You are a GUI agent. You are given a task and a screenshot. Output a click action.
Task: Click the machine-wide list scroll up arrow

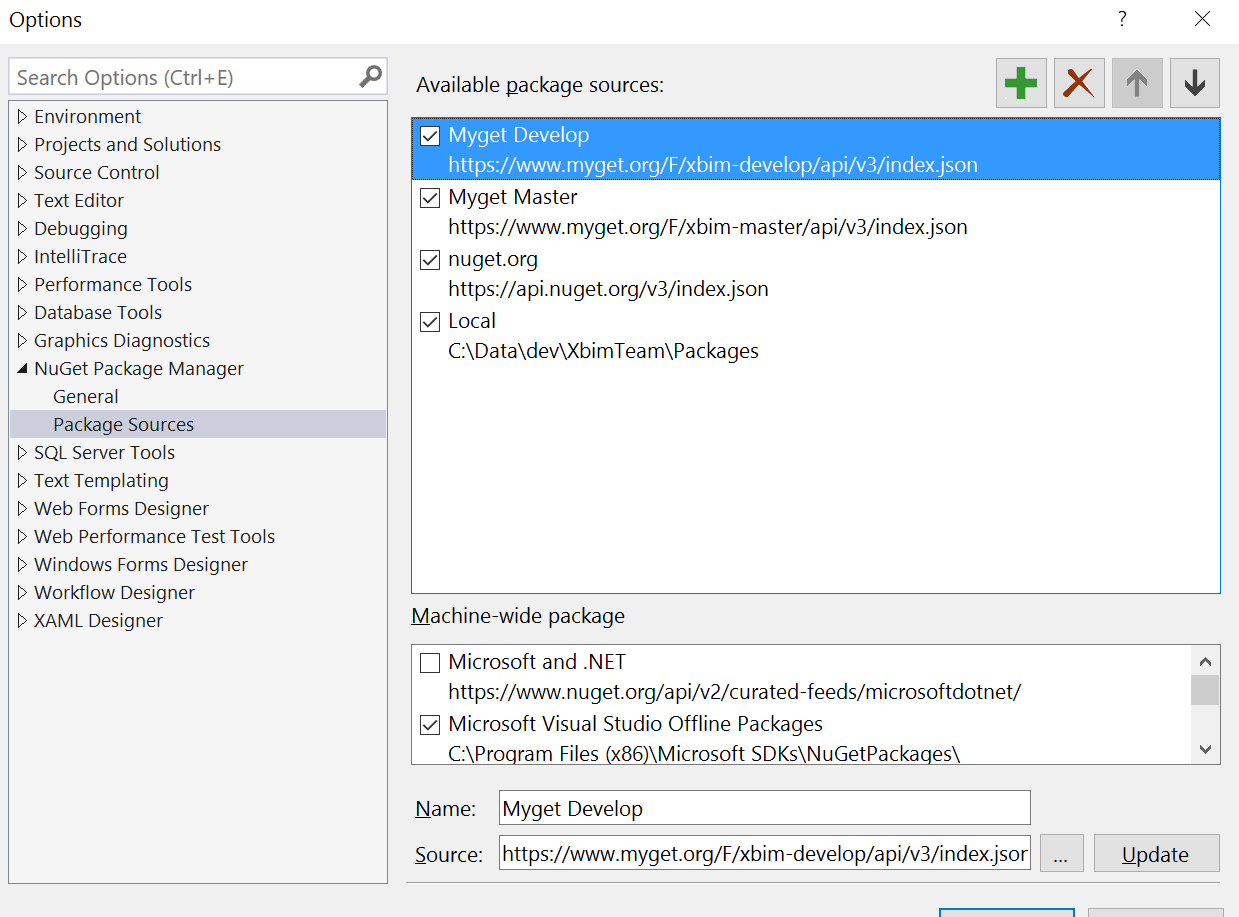click(1205, 661)
